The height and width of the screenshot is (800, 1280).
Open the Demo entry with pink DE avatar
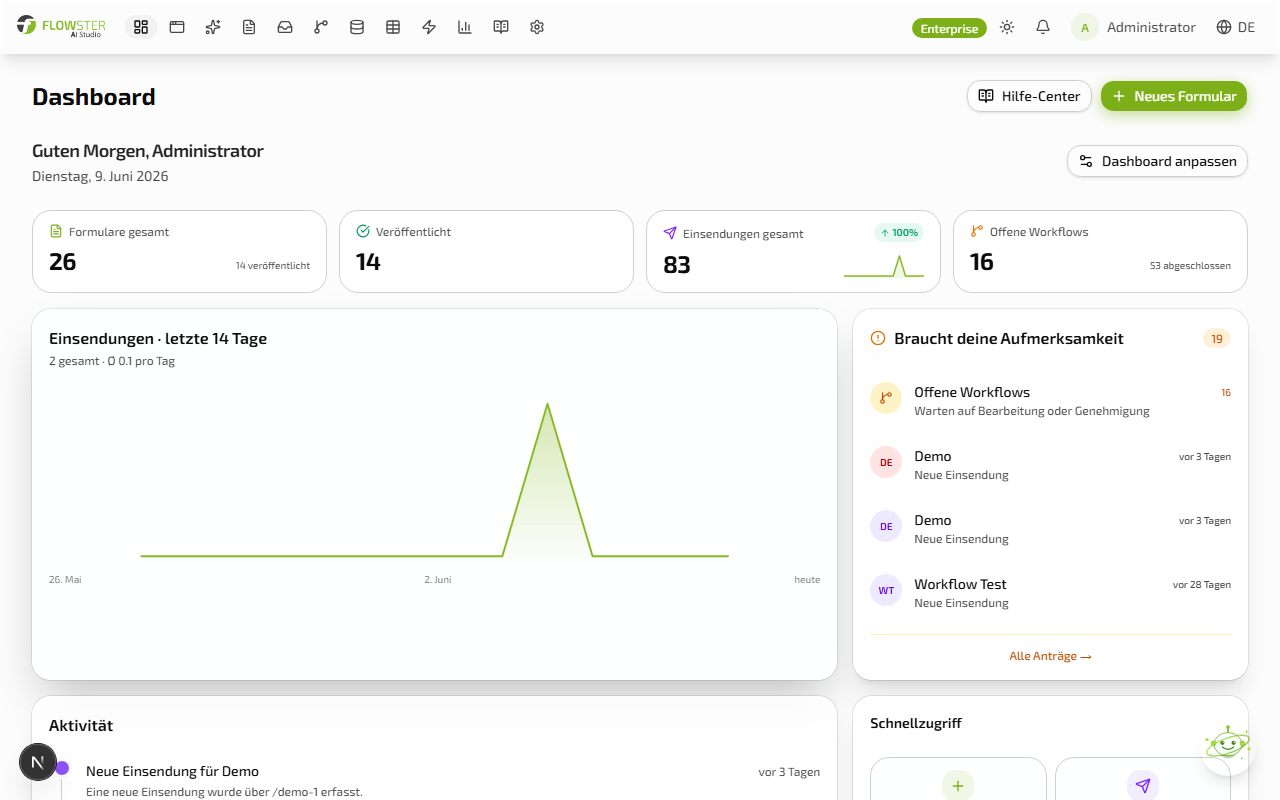pos(1050,464)
